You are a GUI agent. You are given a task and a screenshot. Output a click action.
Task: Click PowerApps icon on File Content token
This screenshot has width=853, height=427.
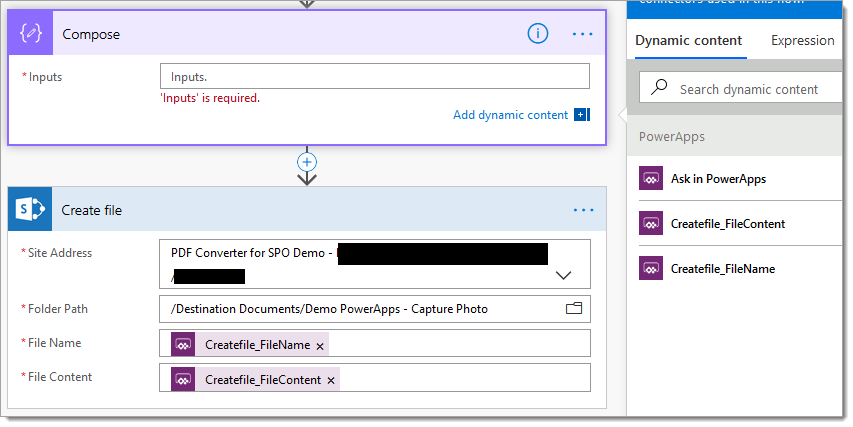point(183,379)
